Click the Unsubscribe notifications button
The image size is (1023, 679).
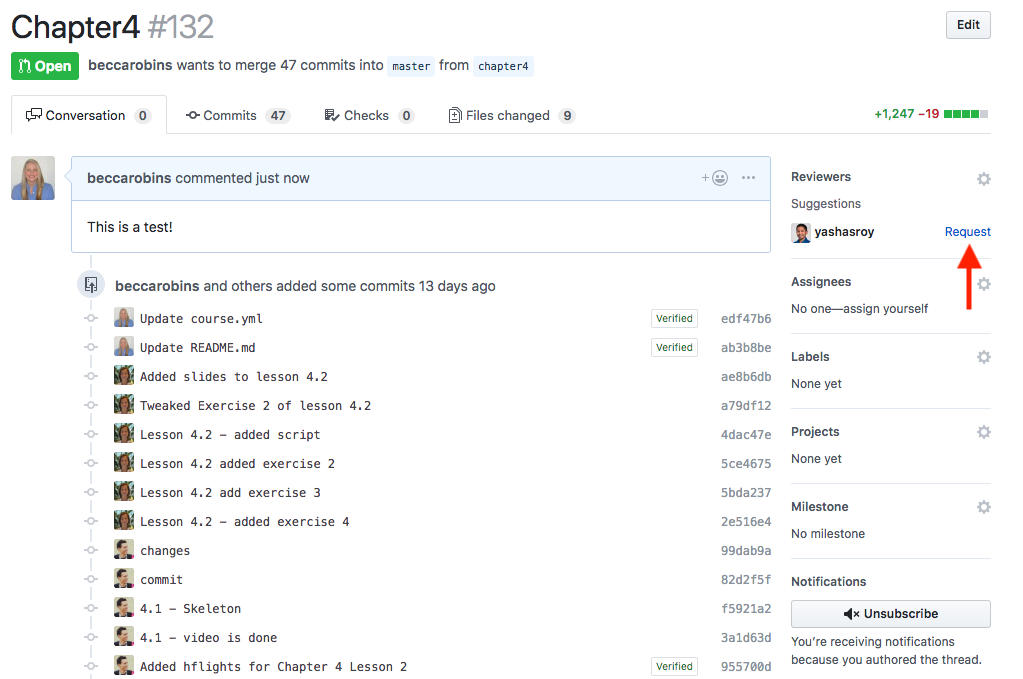coord(891,614)
